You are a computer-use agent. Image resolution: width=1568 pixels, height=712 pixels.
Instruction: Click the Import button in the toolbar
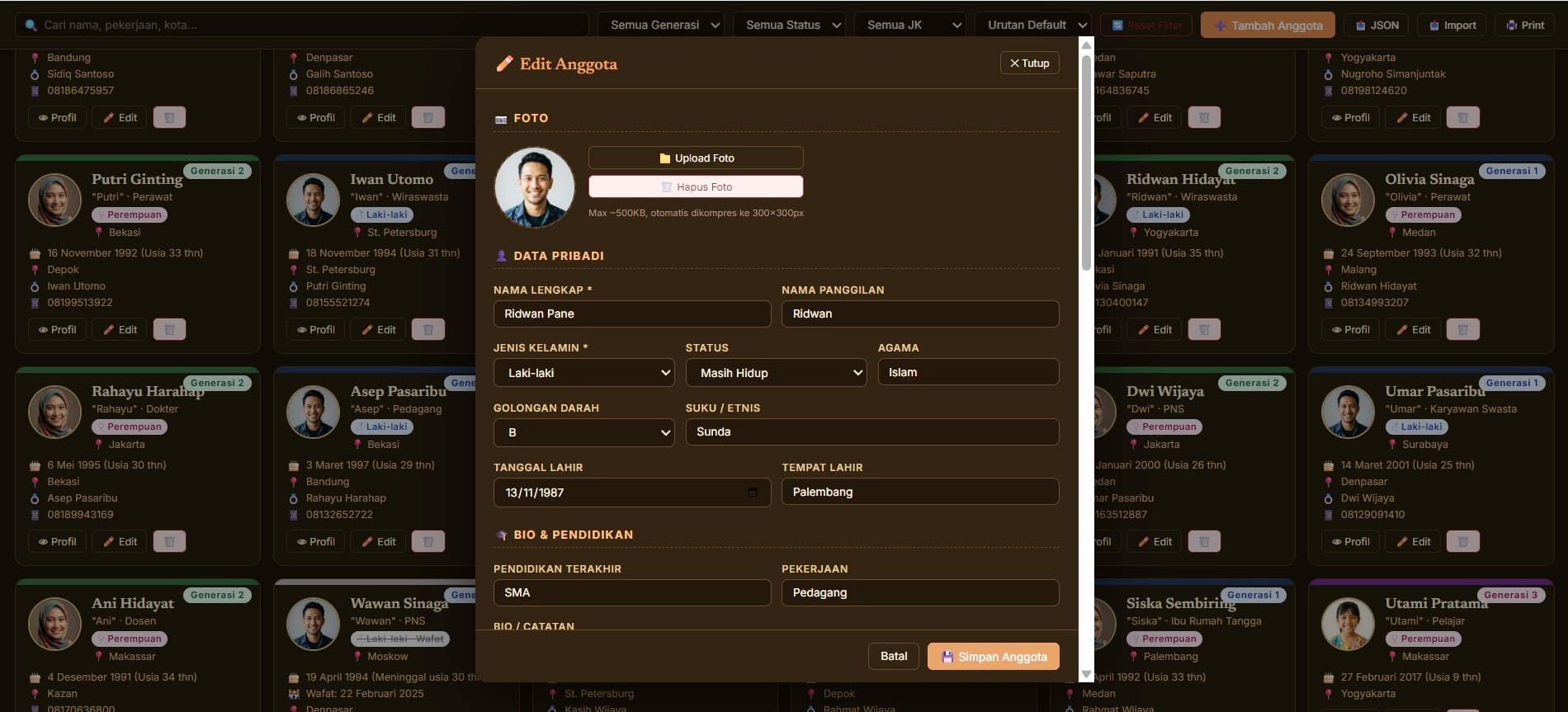tap(1452, 25)
